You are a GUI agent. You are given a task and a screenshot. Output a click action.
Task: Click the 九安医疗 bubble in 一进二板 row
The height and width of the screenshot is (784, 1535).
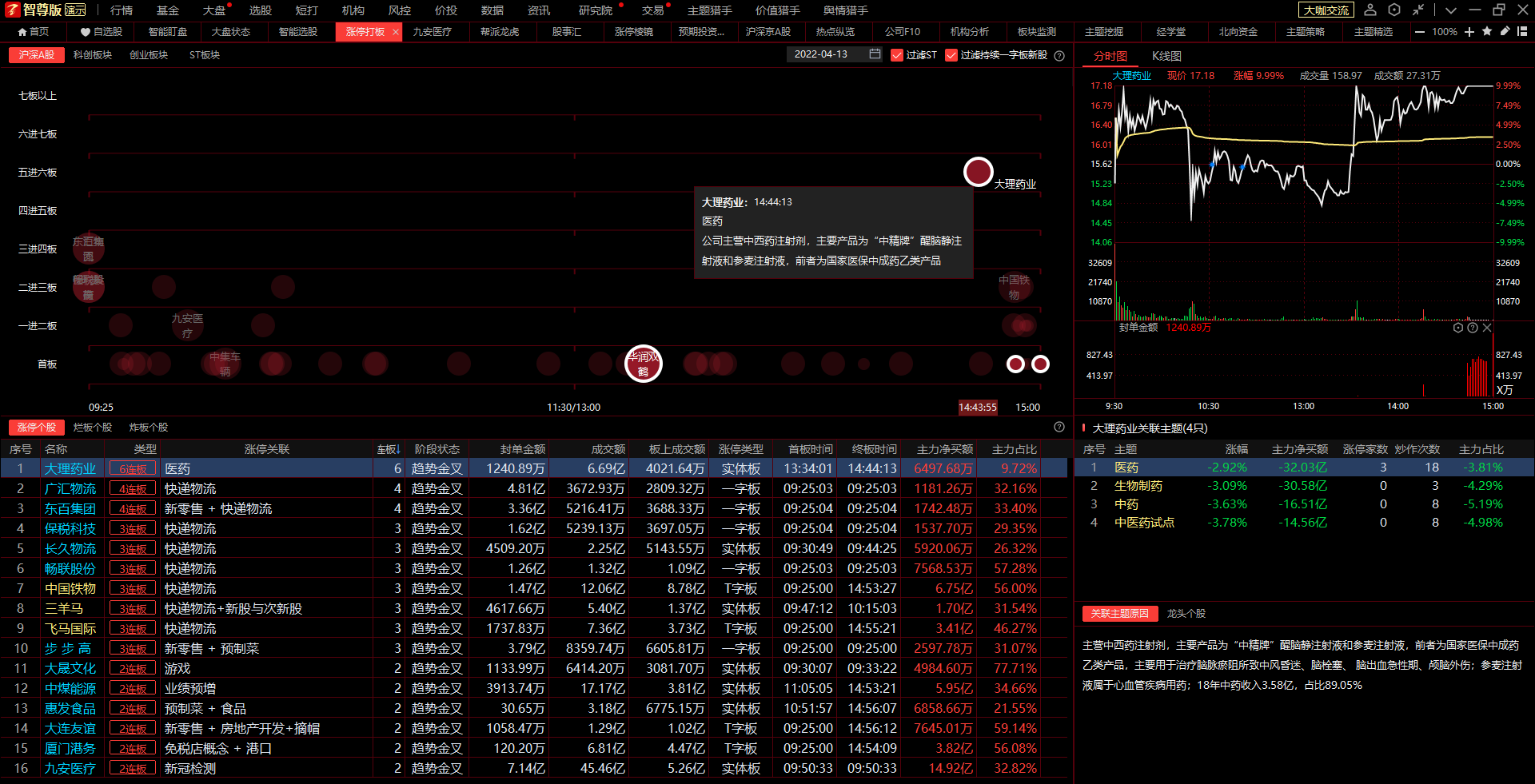point(187,325)
